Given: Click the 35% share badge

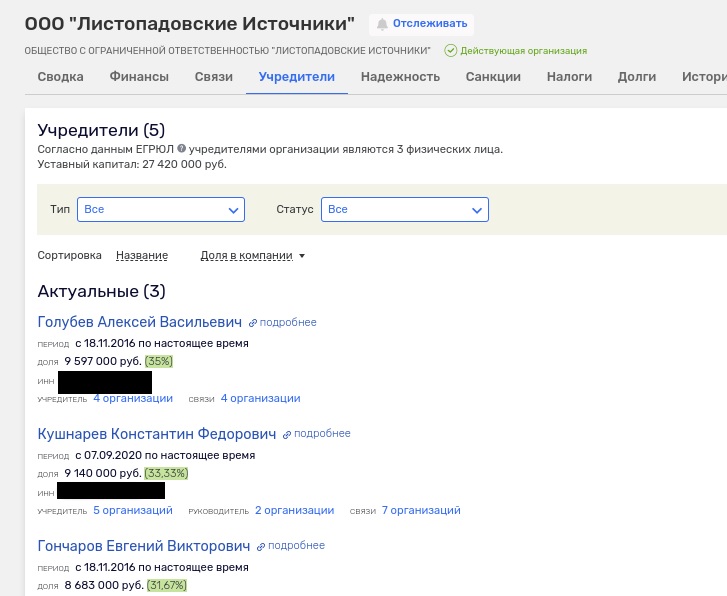Looking at the screenshot, I should pyautogui.click(x=159, y=361).
